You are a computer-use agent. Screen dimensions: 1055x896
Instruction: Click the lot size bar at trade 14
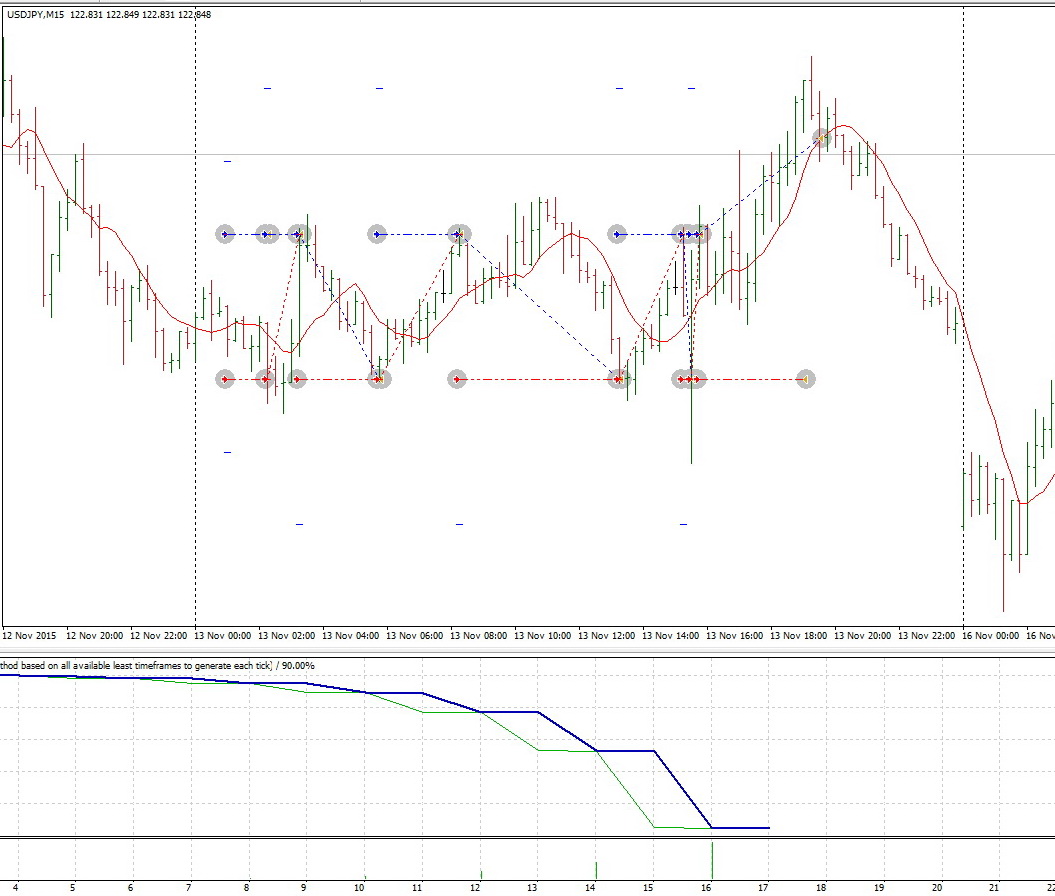[x=596, y=870]
